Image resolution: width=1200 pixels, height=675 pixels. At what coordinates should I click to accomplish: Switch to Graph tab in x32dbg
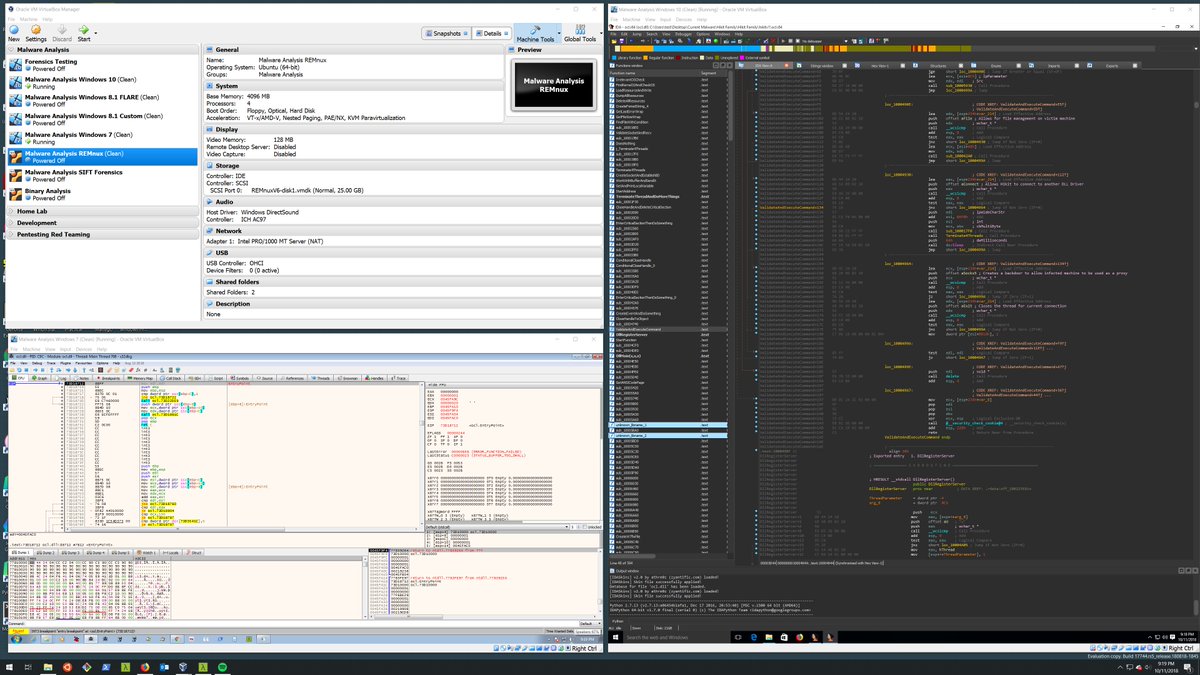[42, 378]
